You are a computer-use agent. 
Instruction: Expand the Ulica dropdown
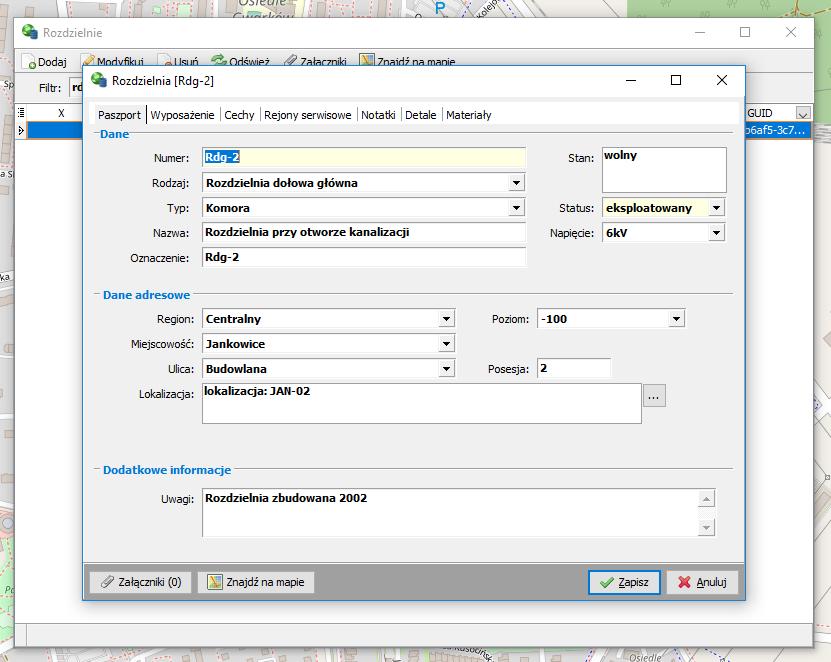(x=446, y=369)
